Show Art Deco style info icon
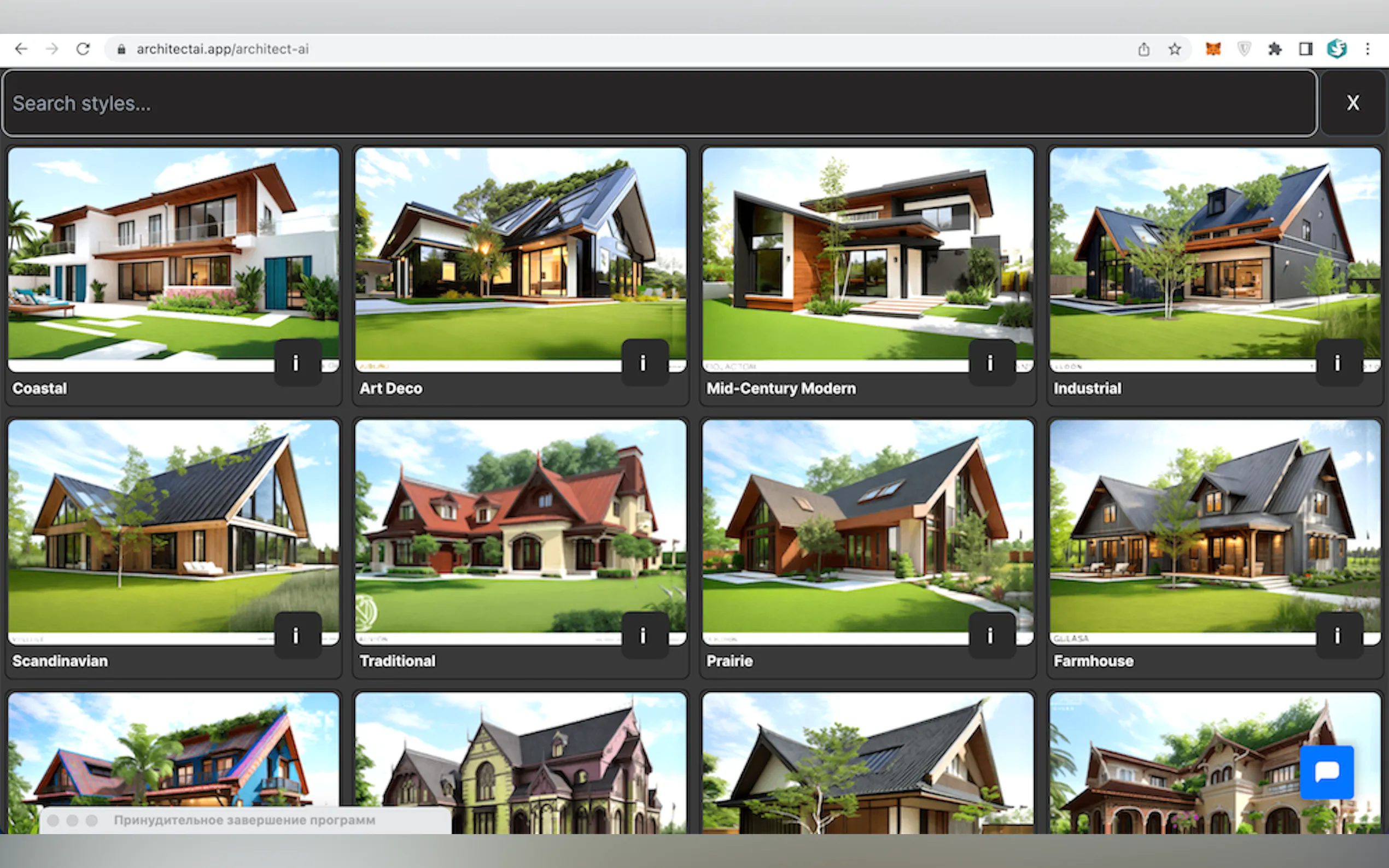 coord(643,362)
